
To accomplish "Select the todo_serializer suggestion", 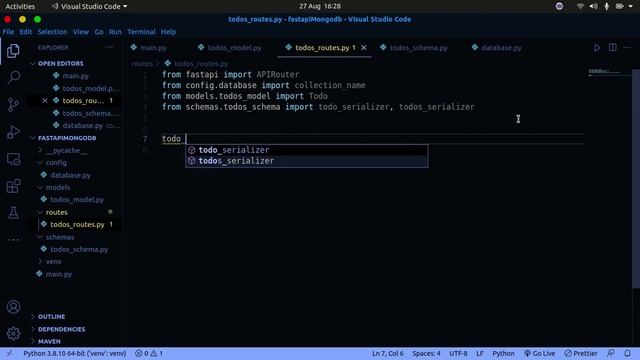I will tap(307, 150).
